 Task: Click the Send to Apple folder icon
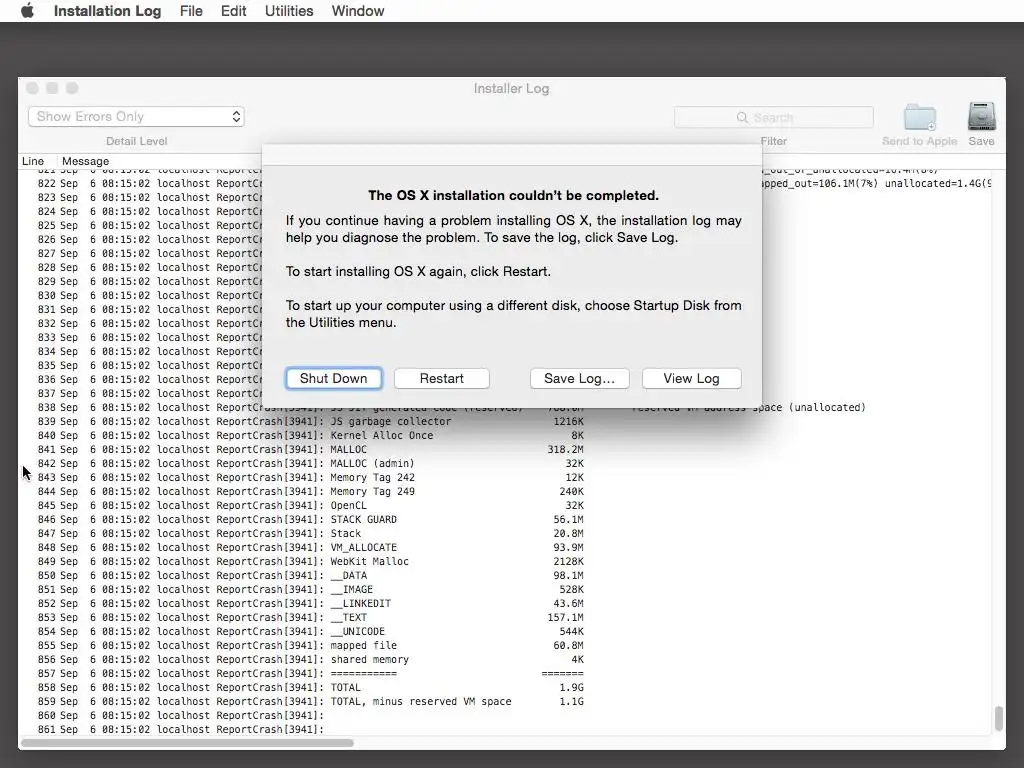click(x=920, y=117)
